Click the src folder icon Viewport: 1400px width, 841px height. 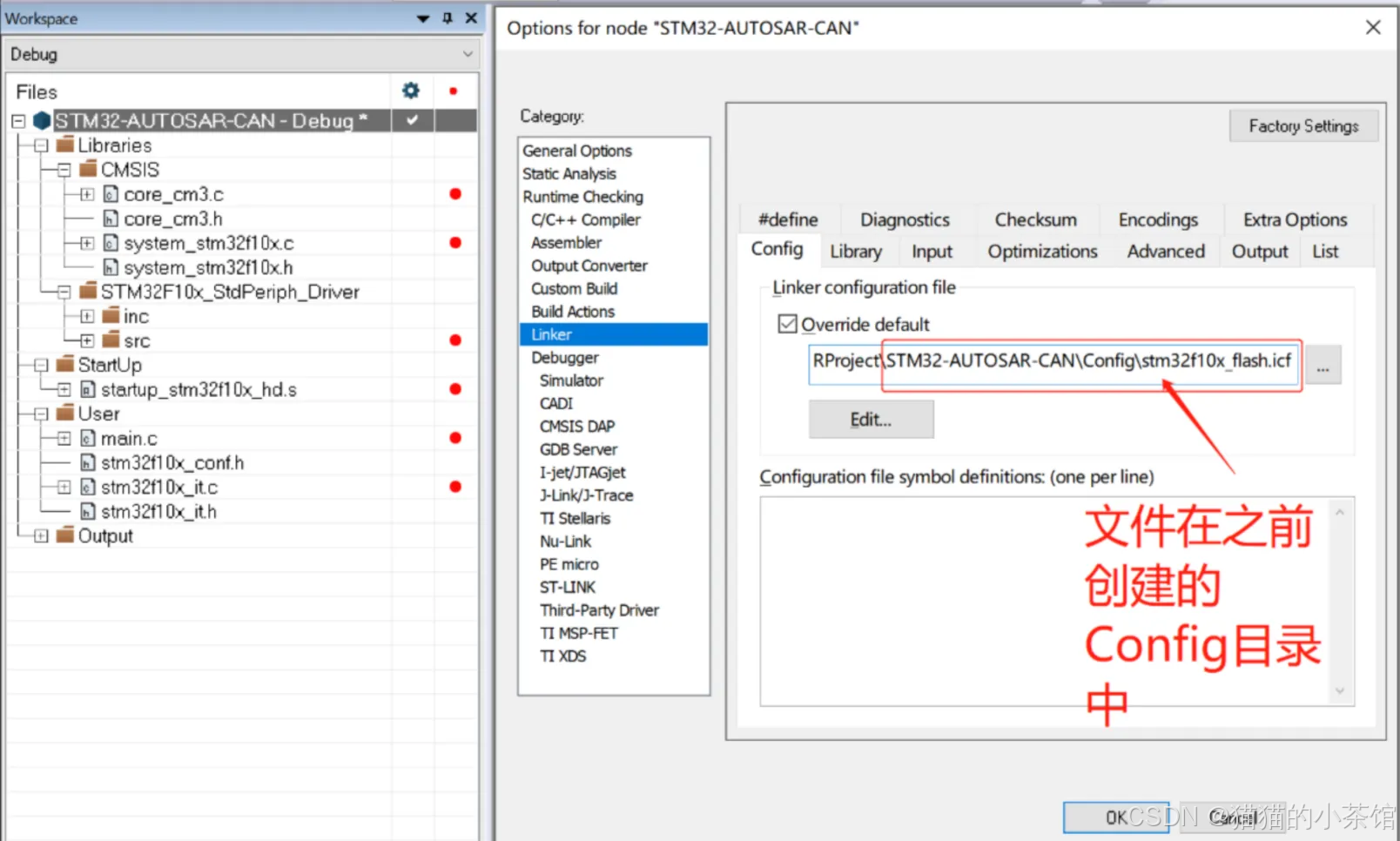point(111,340)
